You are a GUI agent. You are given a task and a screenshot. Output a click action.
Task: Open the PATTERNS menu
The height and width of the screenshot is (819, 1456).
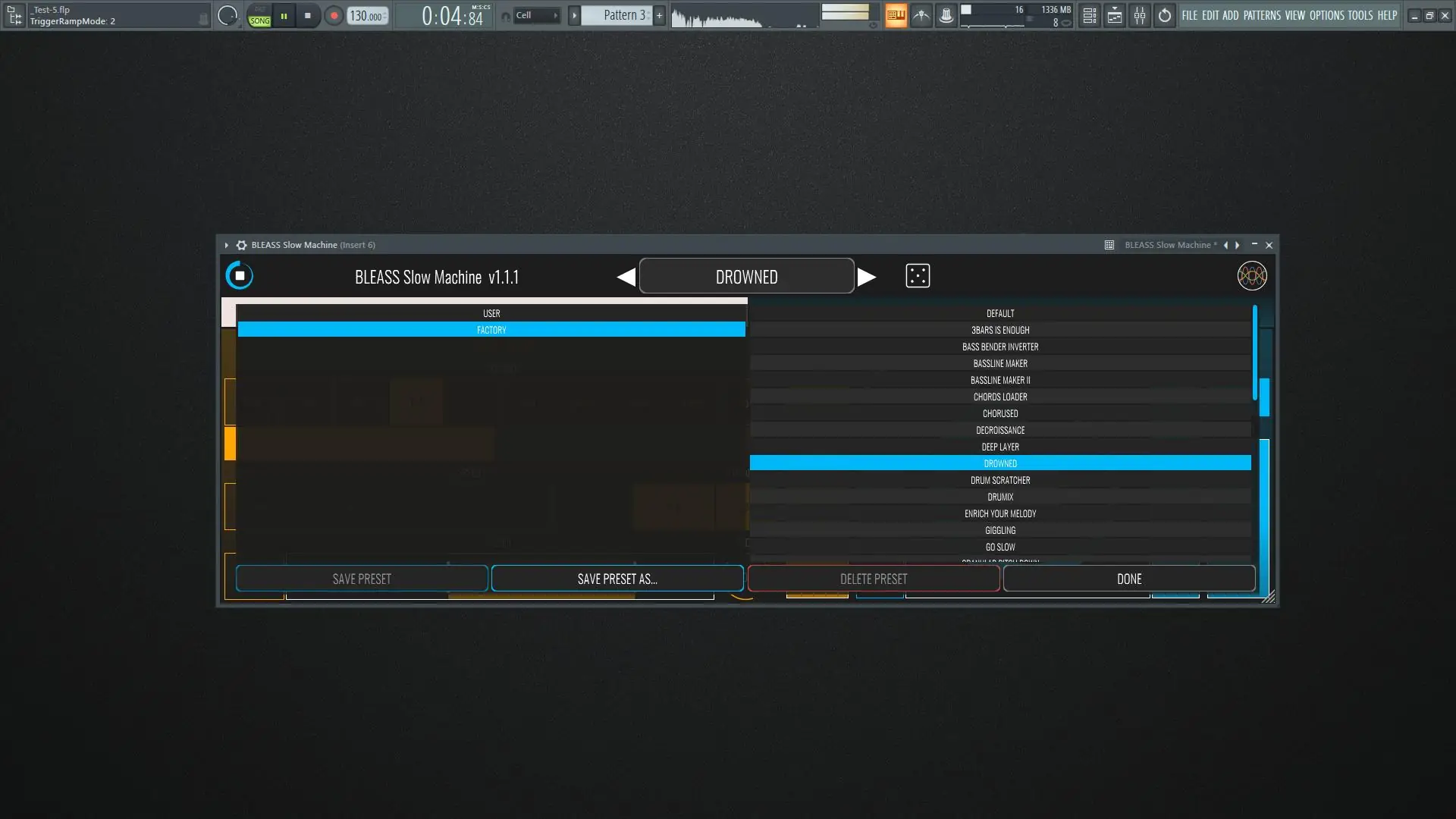point(1261,15)
